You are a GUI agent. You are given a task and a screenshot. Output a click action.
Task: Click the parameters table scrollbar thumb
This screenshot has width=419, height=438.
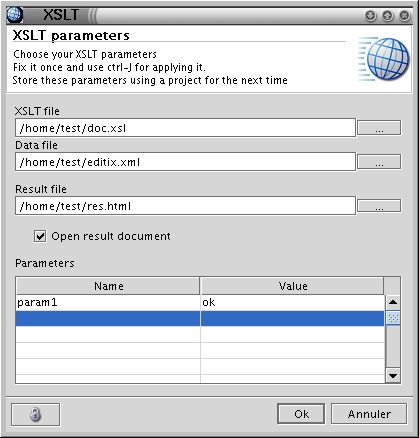(393, 318)
